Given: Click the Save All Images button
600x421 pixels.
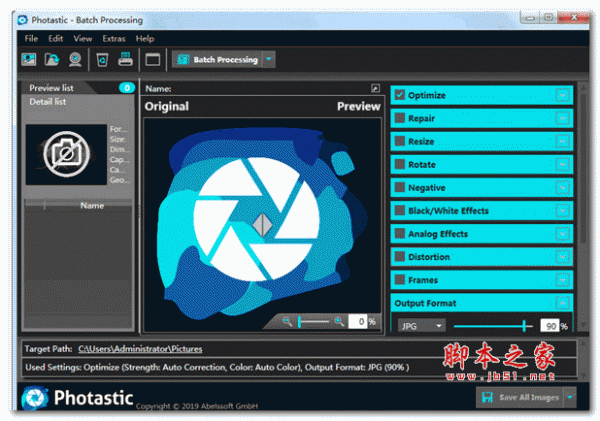Looking at the screenshot, I should click(520, 397).
